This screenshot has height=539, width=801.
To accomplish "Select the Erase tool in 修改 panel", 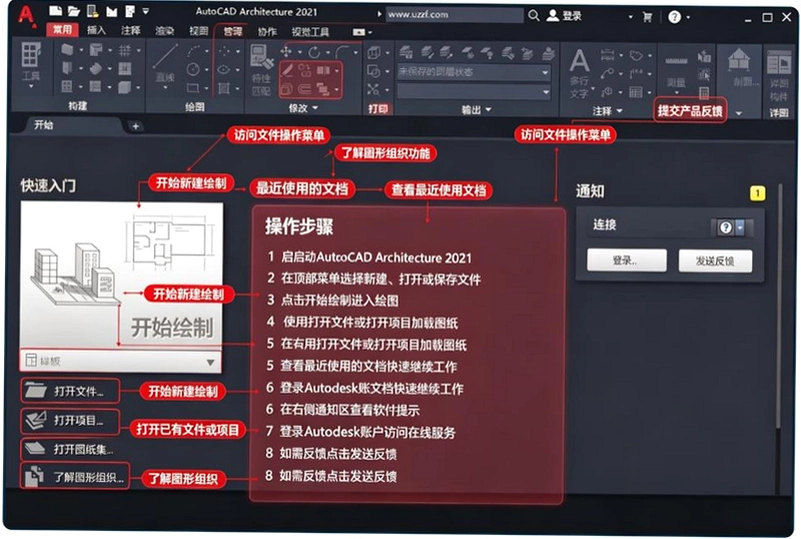I will [287, 69].
